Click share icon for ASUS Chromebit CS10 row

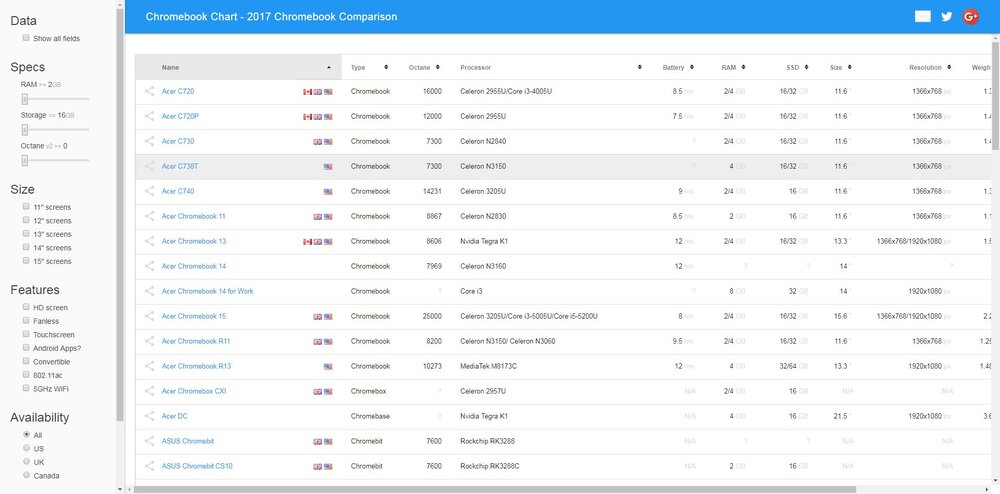[149, 466]
